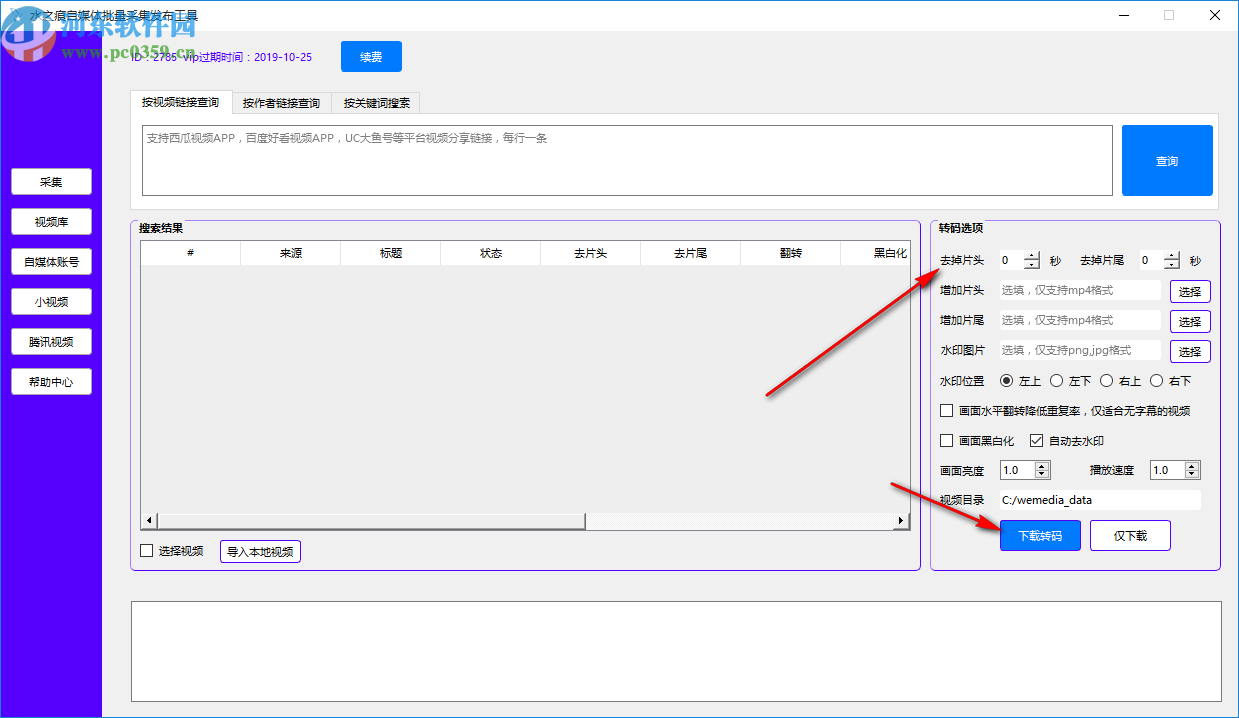This screenshot has width=1239, height=718.
Task: Switch to 按关键词搜索 tab
Action: click(376, 103)
